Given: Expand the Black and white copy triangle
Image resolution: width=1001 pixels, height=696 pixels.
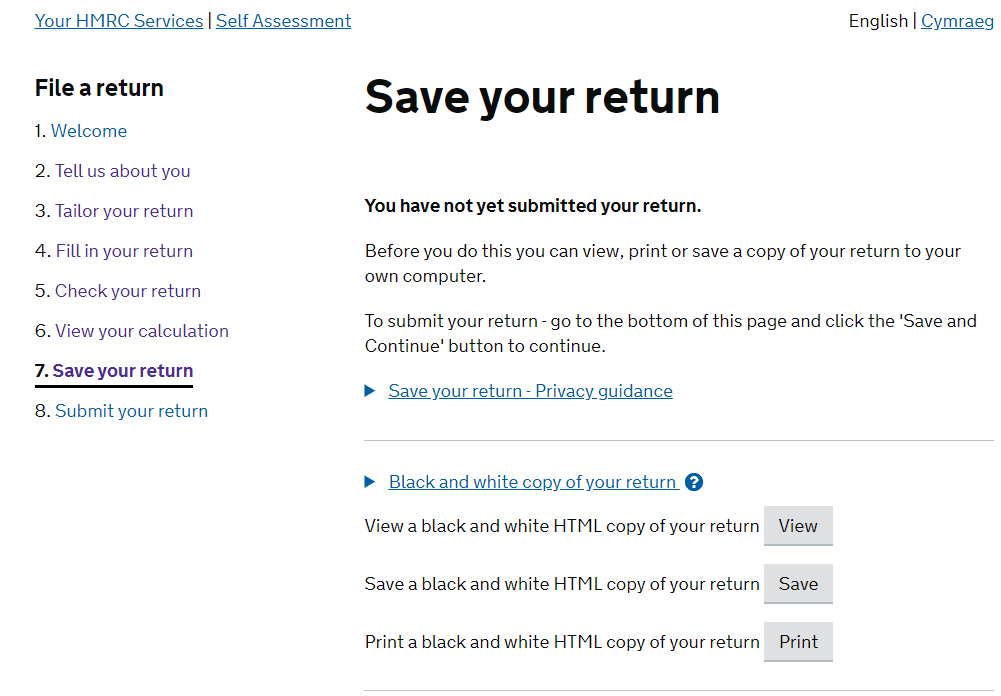Looking at the screenshot, I should tap(370, 482).
